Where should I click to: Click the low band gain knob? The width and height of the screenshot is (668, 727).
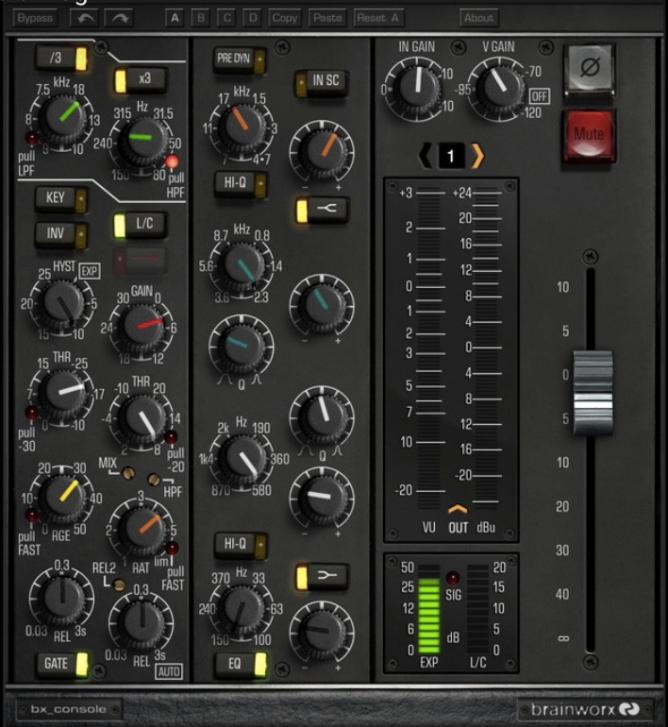pyautogui.click(x=322, y=631)
